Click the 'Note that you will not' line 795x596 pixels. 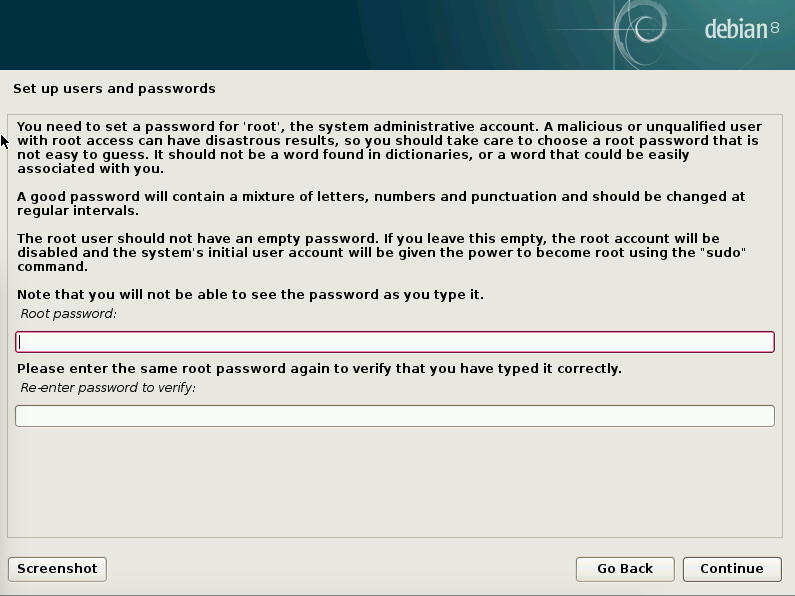pos(250,294)
